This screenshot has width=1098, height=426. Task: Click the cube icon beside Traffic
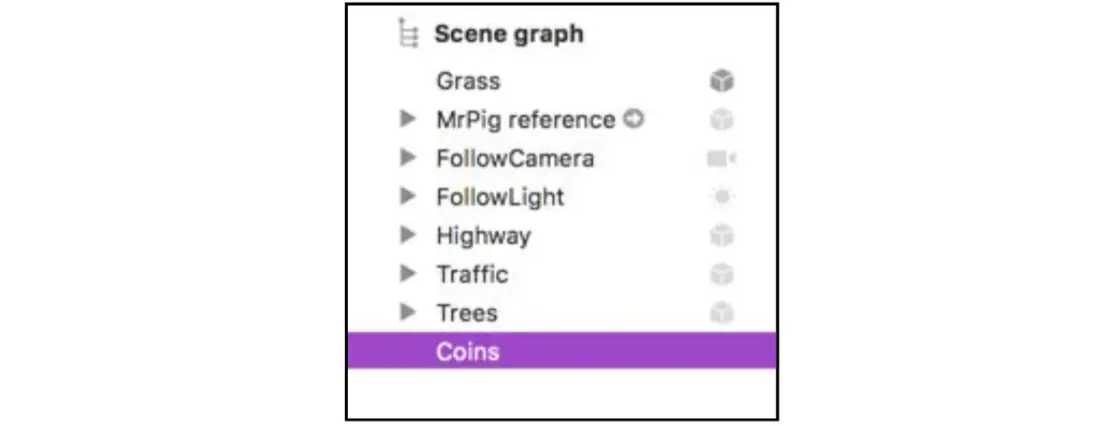pyautogui.click(x=721, y=274)
